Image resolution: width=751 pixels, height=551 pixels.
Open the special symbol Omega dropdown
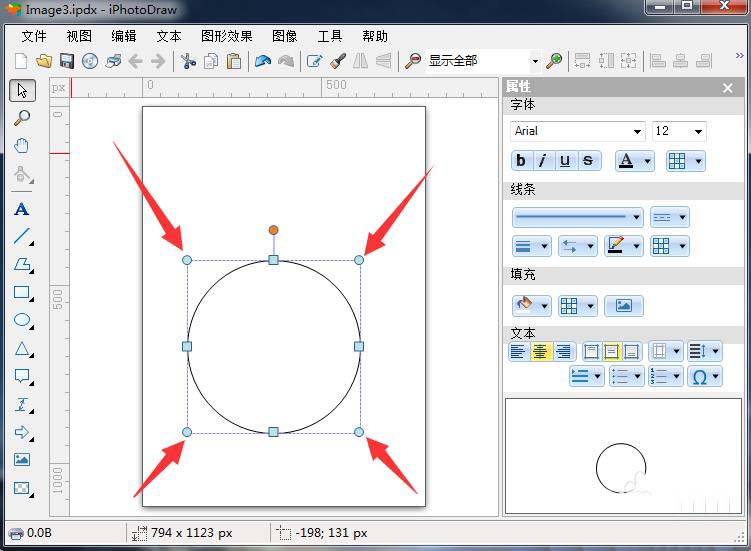[705, 377]
